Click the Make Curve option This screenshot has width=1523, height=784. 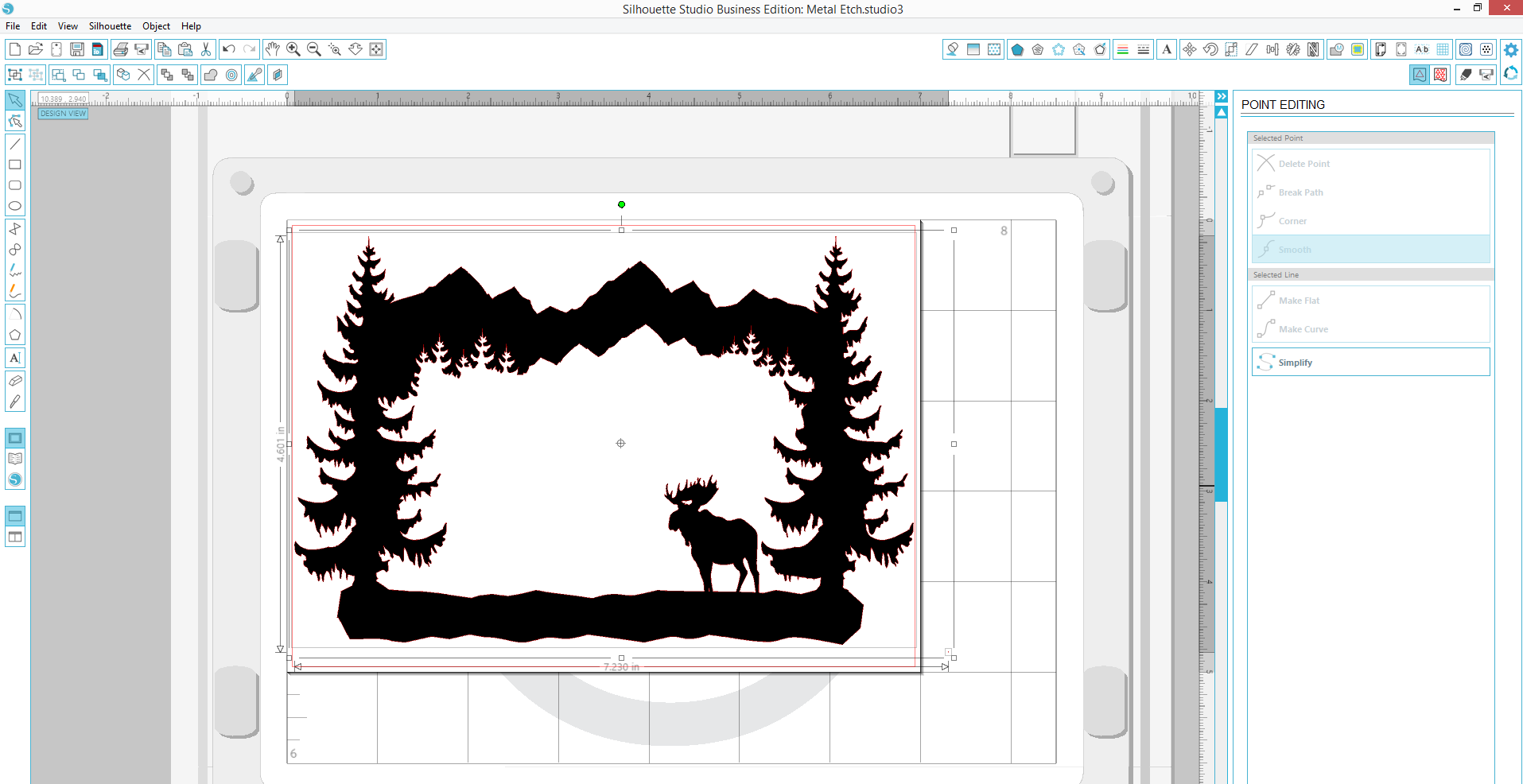pyautogui.click(x=1371, y=329)
